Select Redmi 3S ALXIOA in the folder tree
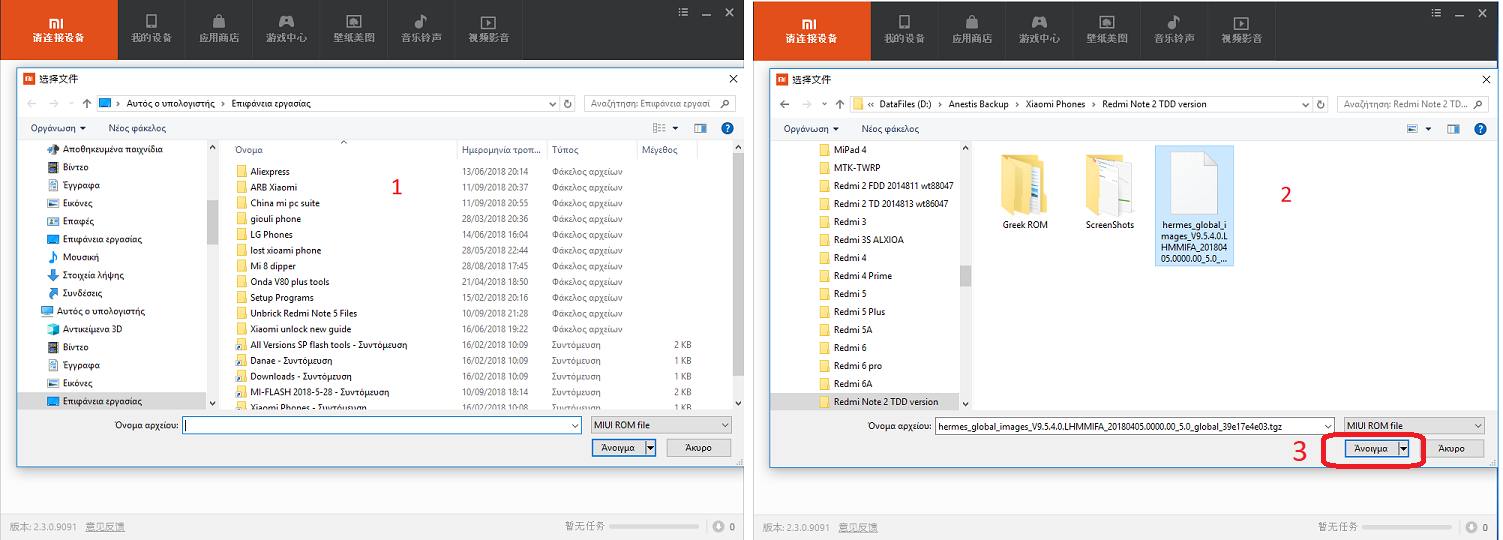The image size is (1503, 540). [x=868, y=239]
